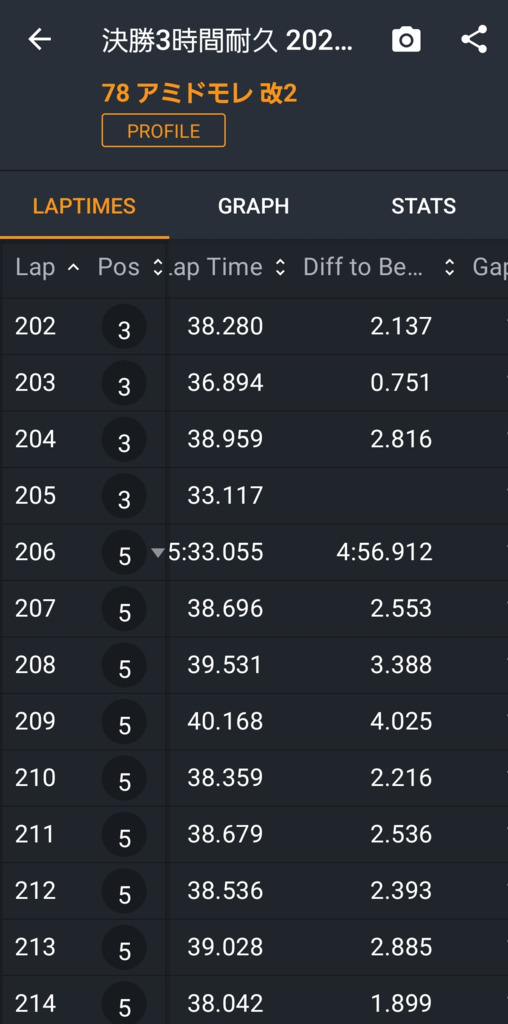The image size is (508, 1024).
Task: Open the camera screenshot icon
Action: (406, 40)
